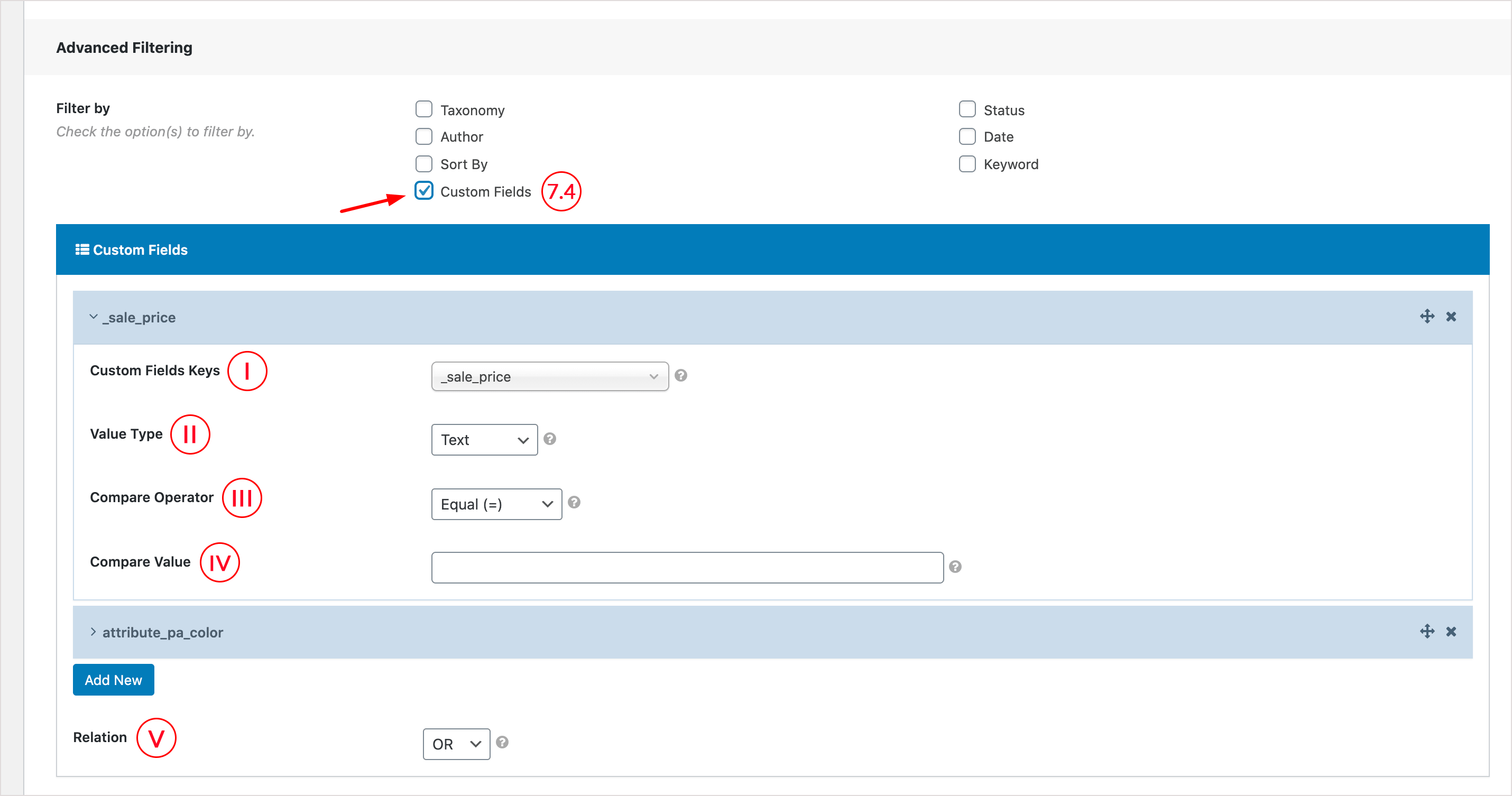The image size is (1512, 796).
Task: Uncheck the Custom Fields checkbox
Action: point(424,191)
